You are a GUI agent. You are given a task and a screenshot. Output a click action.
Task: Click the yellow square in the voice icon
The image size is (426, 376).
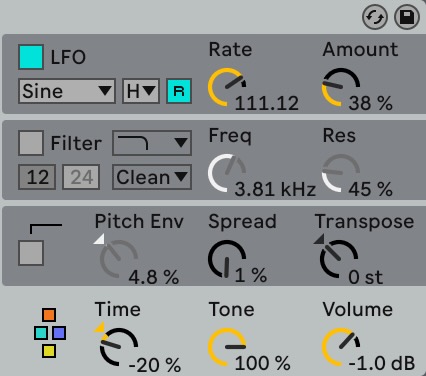[x=49, y=351]
